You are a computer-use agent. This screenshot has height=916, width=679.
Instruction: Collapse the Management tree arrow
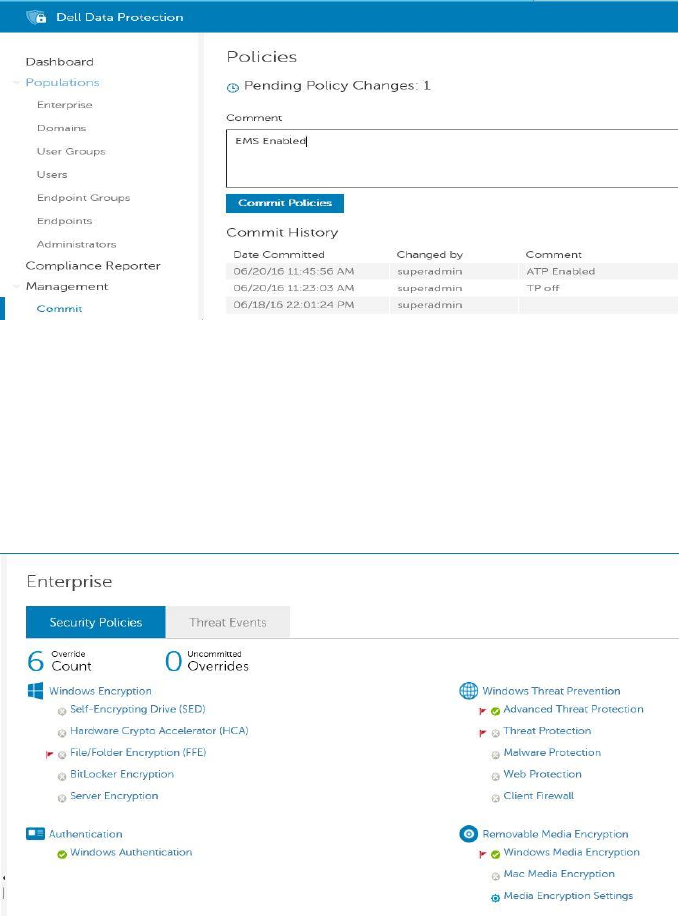(16, 287)
